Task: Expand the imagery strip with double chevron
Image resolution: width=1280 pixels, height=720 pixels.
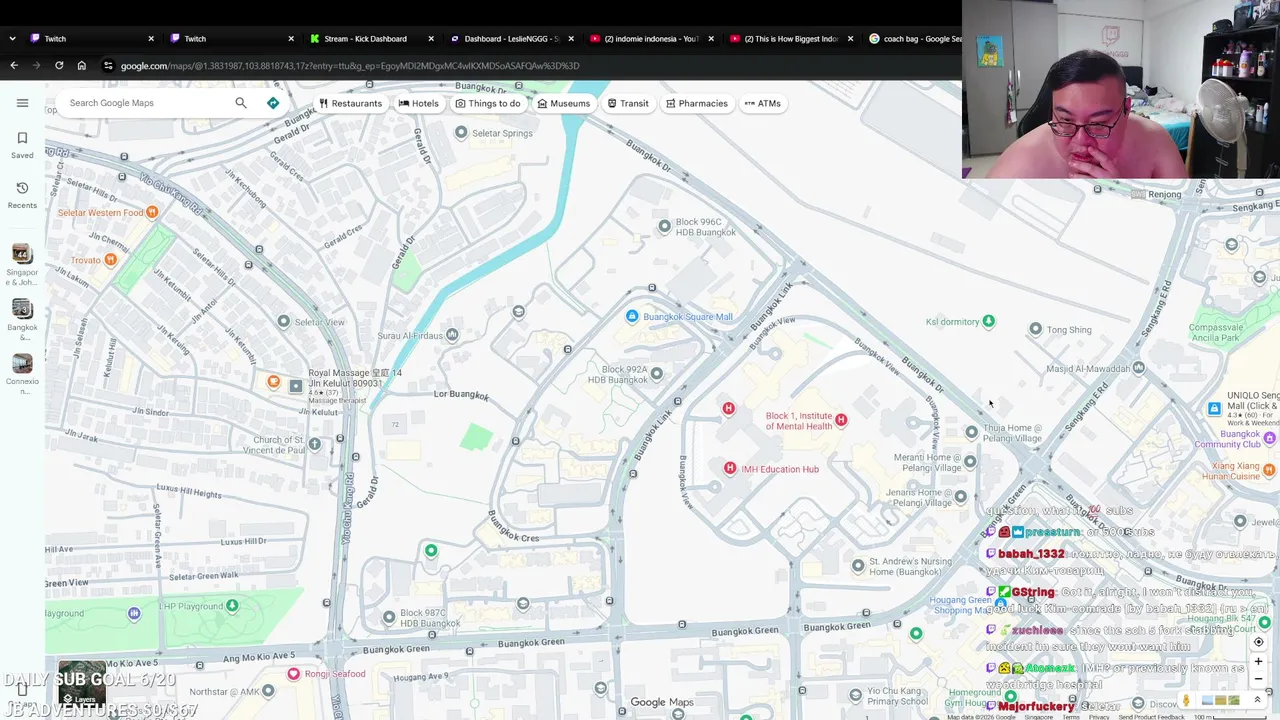Action: 1258,700
